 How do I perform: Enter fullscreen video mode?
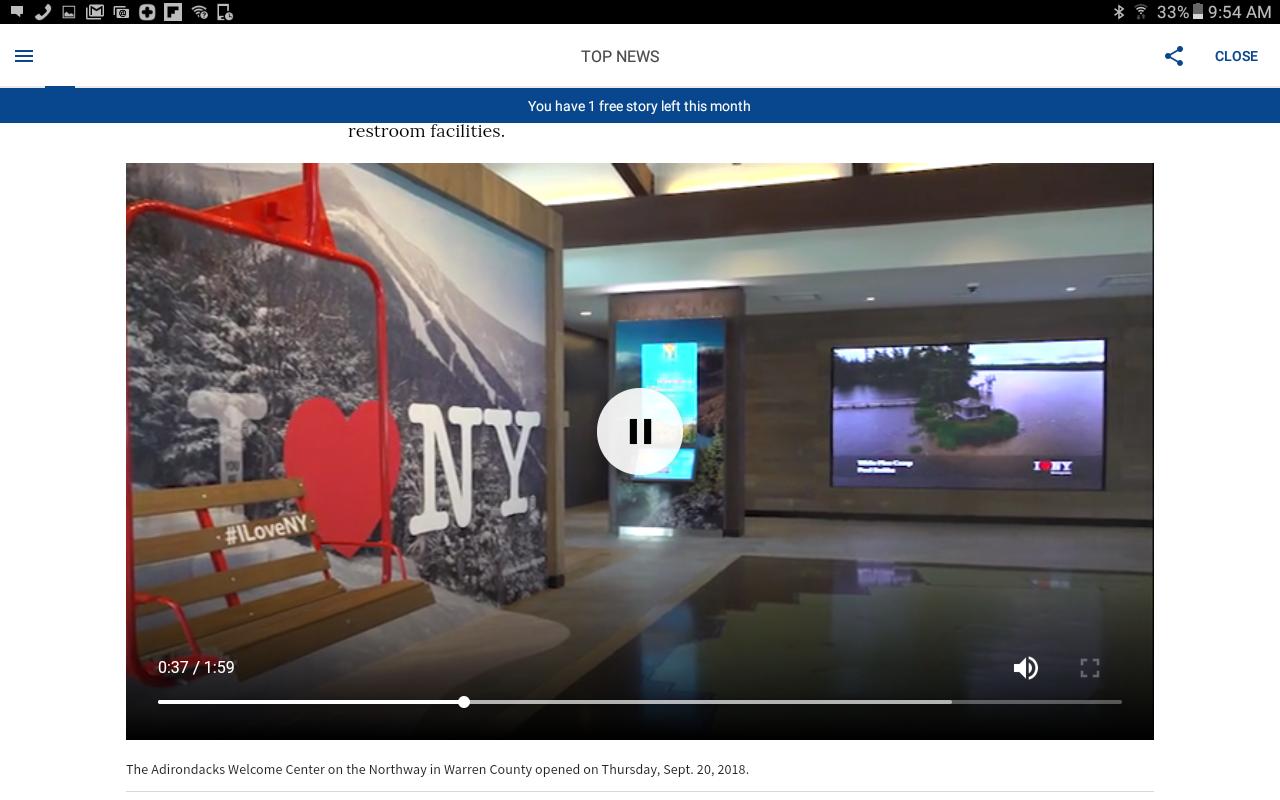(x=1090, y=668)
